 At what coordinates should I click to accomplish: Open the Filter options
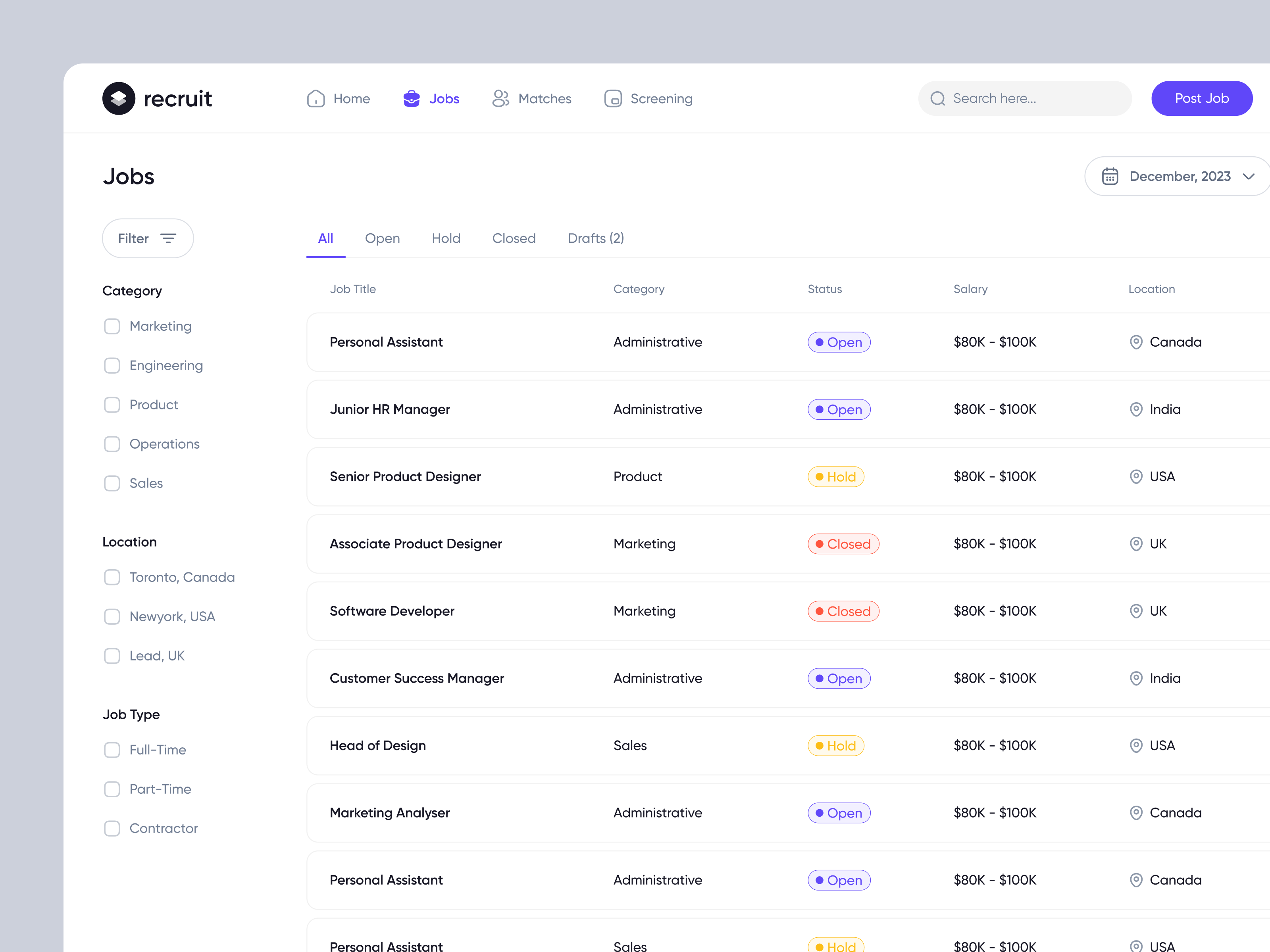pos(148,238)
